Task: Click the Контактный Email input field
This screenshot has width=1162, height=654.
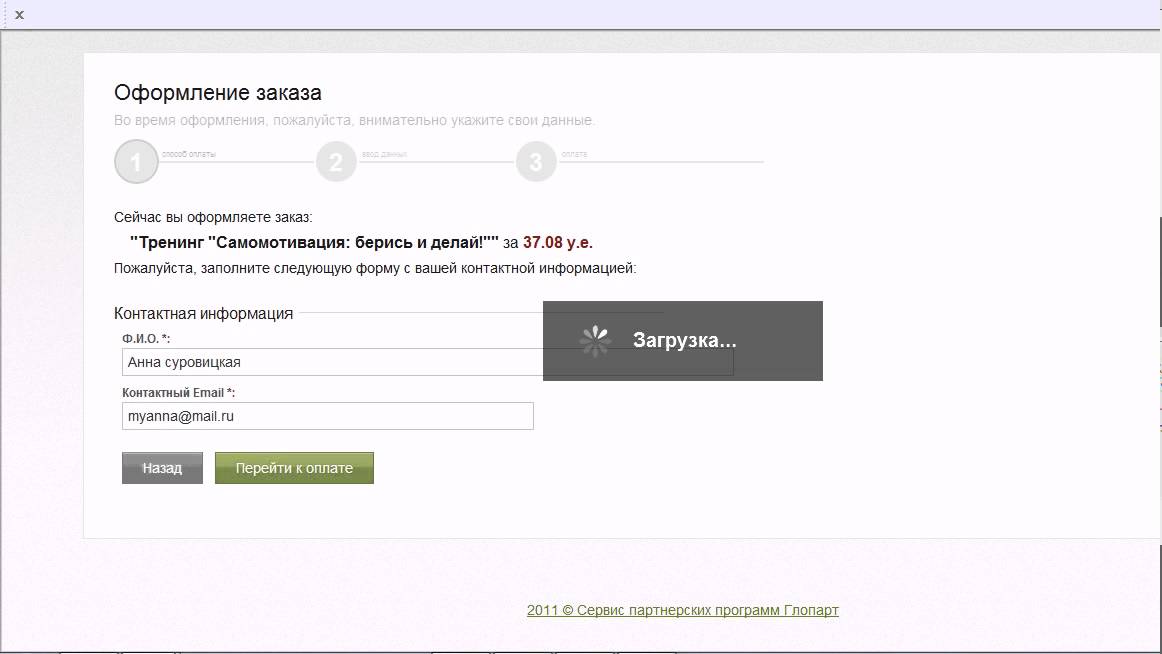Action: tap(328, 416)
